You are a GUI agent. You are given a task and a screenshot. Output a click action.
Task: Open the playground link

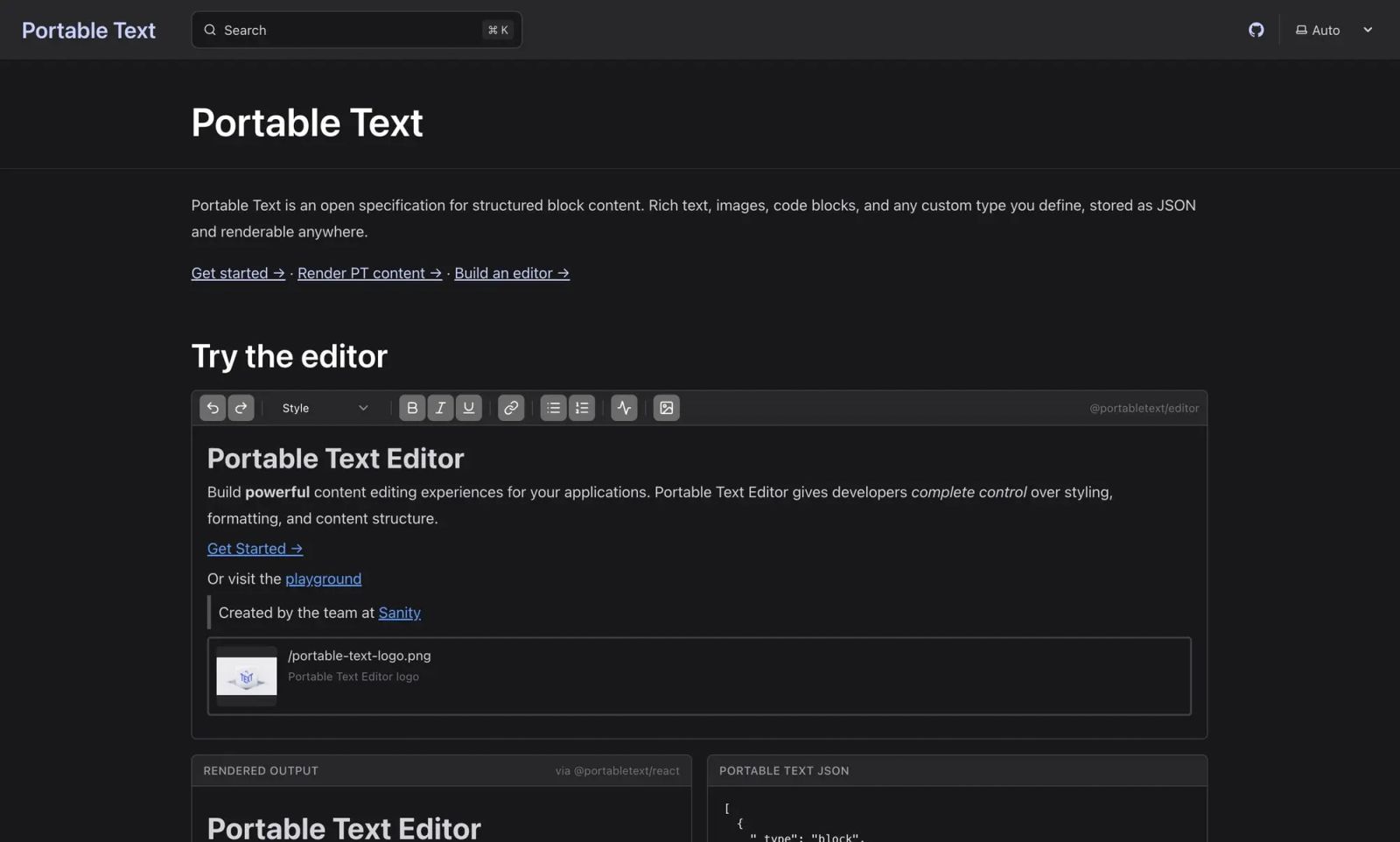tap(323, 579)
